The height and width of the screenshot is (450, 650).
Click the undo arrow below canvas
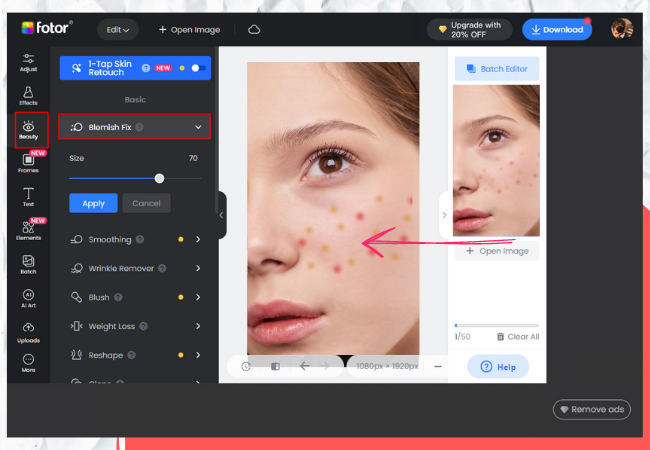point(304,366)
